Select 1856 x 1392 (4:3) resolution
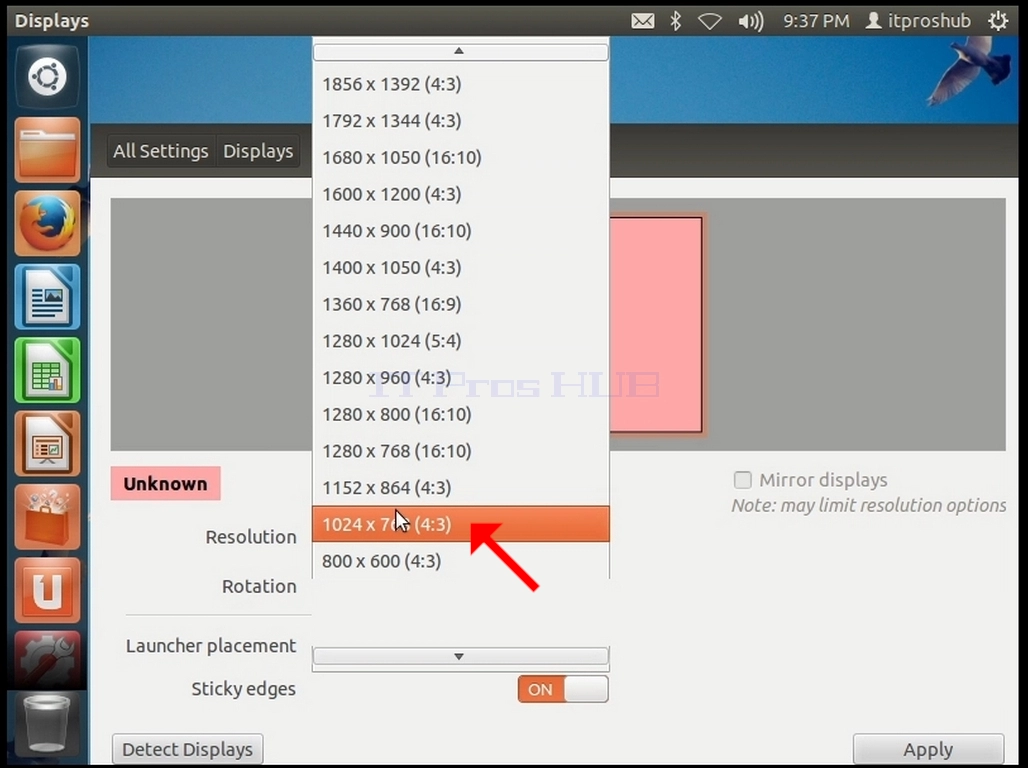The image size is (1028, 768). click(x=461, y=84)
